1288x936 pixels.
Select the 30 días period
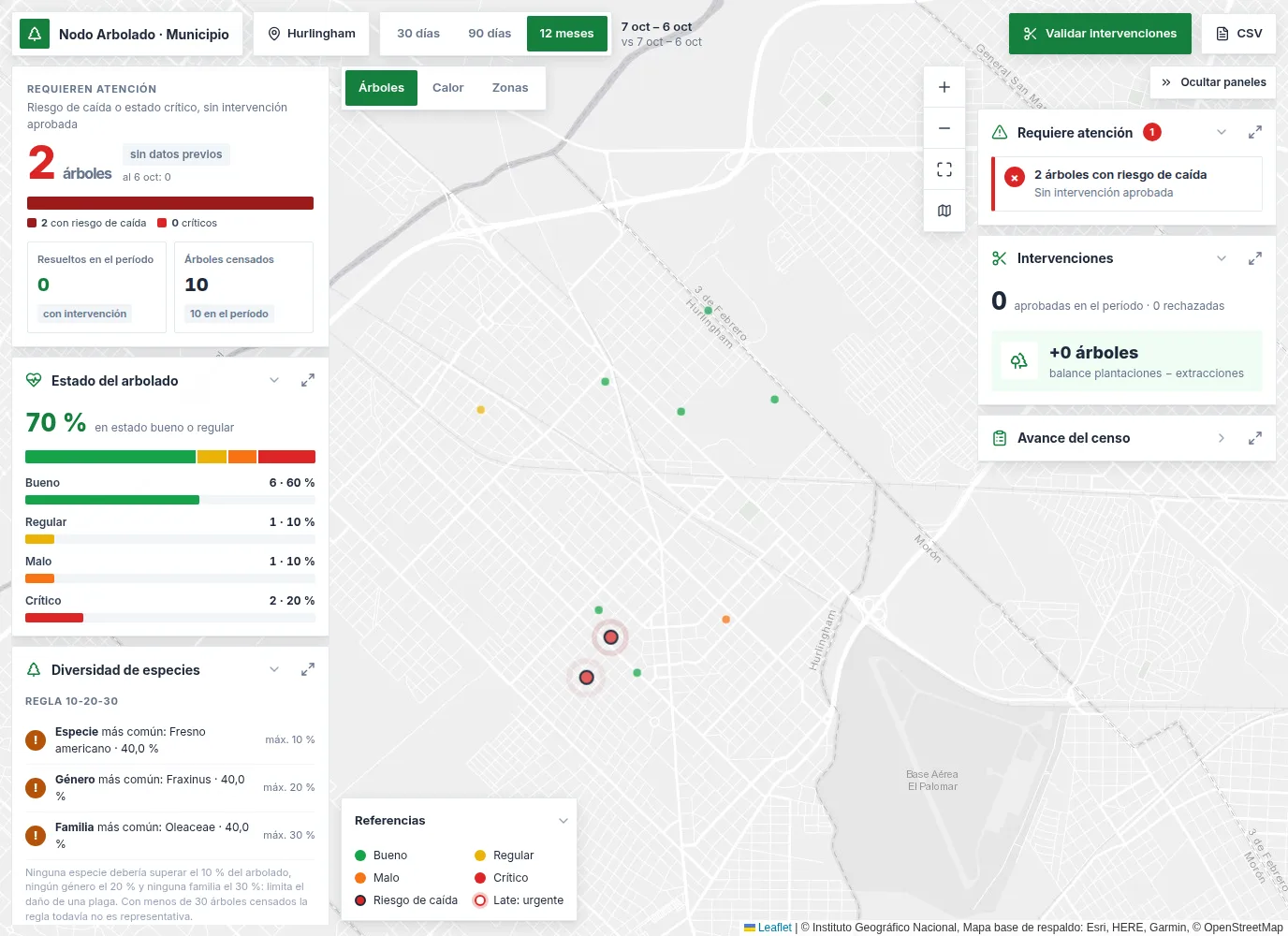tap(418, 34)
